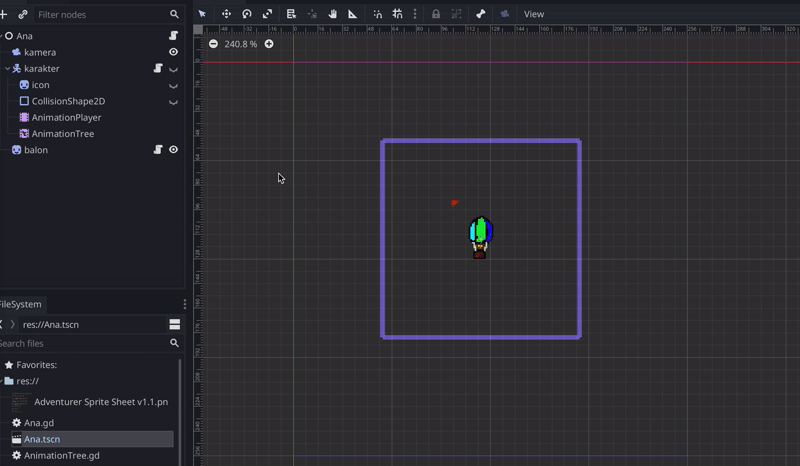Click the res://Ana.tscn path field
The height and width of the screenshot is (466, 800).
point(92,325)
